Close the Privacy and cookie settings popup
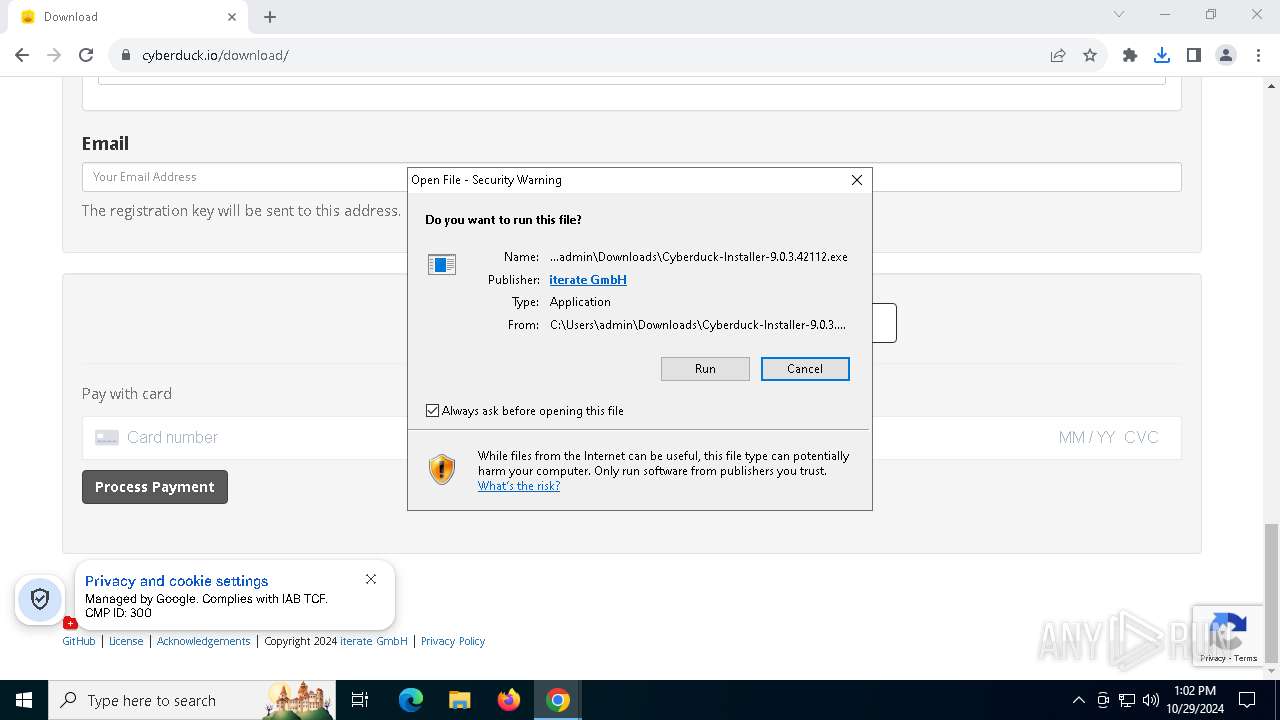 [371, 579]
